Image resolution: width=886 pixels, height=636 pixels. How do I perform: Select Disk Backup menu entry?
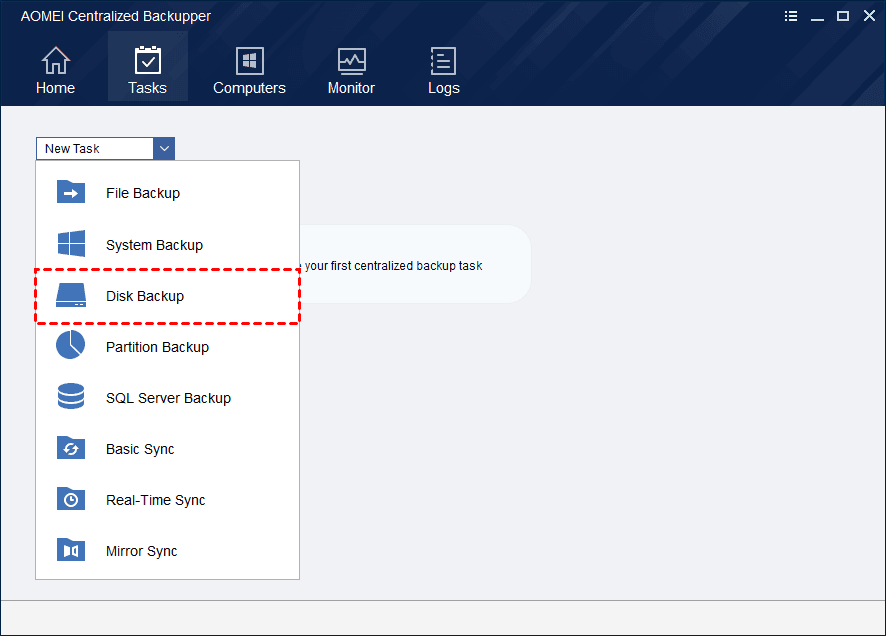[x=167, y=296]
